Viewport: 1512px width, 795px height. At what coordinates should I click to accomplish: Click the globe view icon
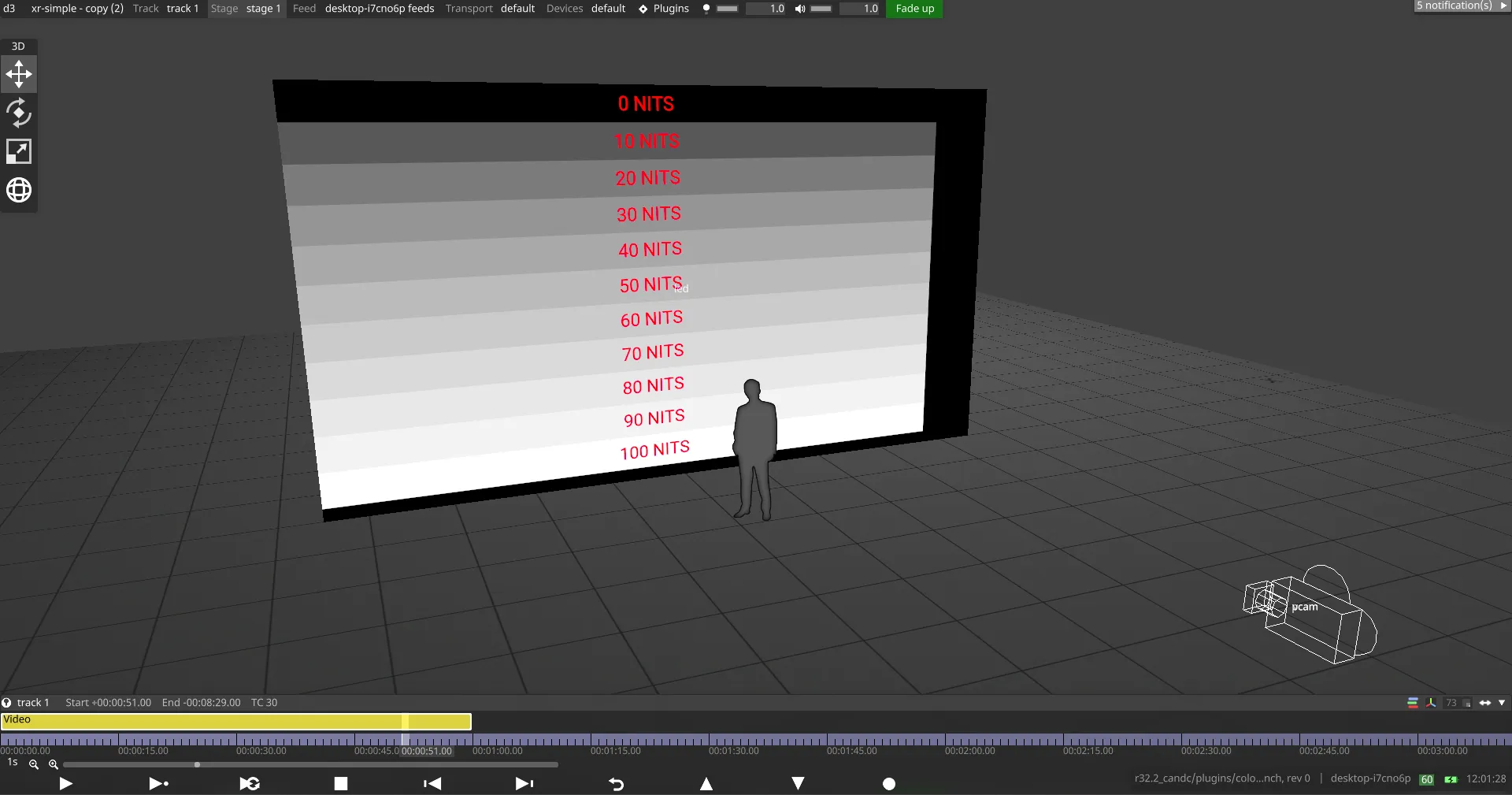[x=19, y=190]
